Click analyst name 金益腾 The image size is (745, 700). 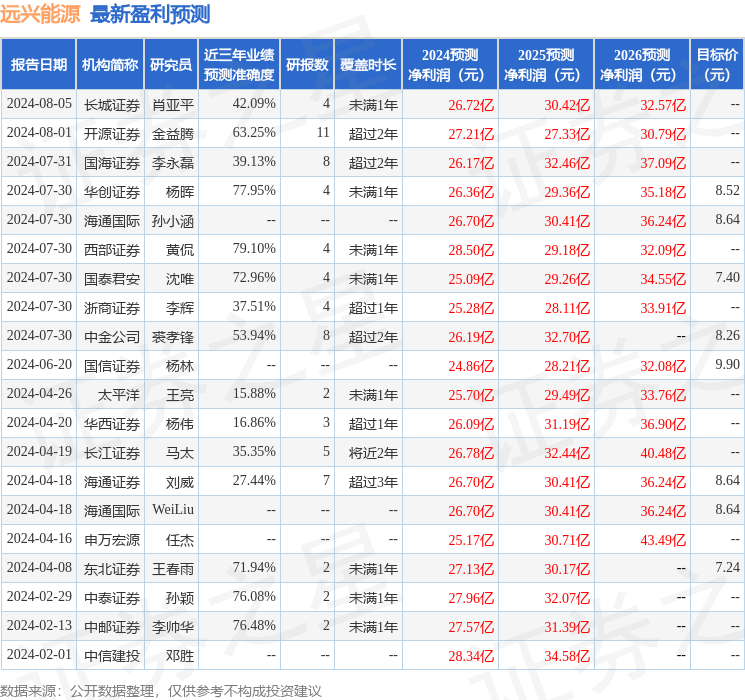173,134
